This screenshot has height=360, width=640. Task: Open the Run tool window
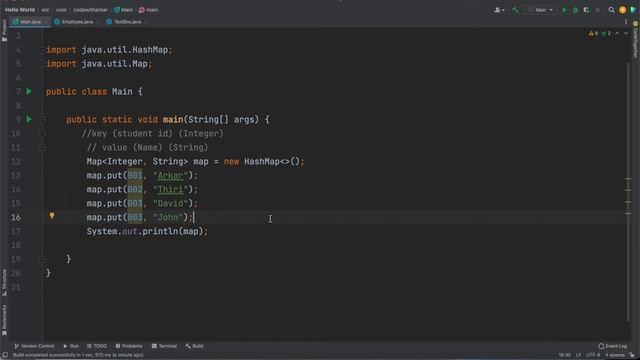pyautogui.click(x=71, y=346)
